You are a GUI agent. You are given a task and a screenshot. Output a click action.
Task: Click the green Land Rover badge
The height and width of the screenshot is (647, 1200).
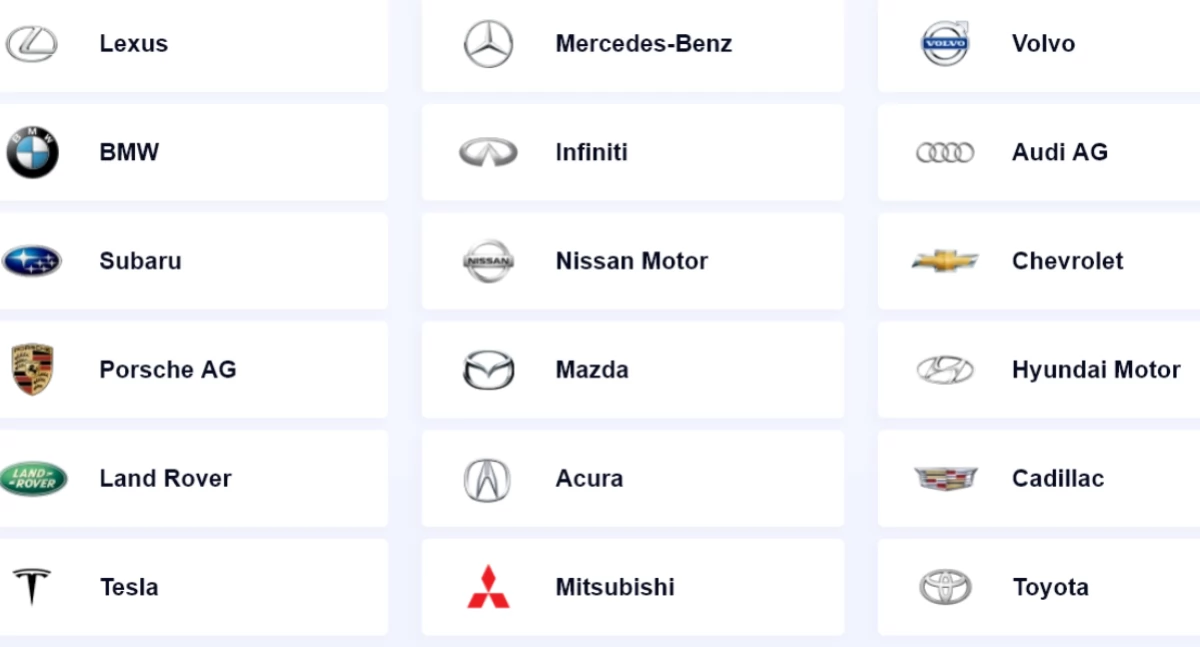coord(33,479)
